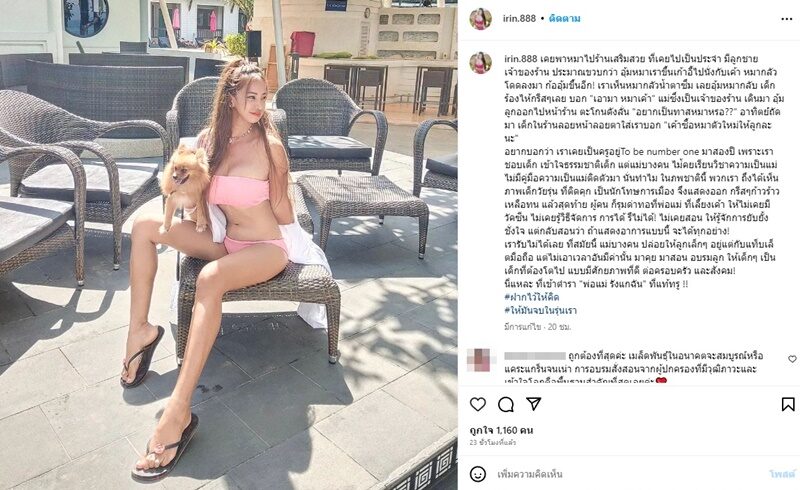Open the emoji picker smiley icon
This screenshot has height=490, width=800.
click(478, 474)
